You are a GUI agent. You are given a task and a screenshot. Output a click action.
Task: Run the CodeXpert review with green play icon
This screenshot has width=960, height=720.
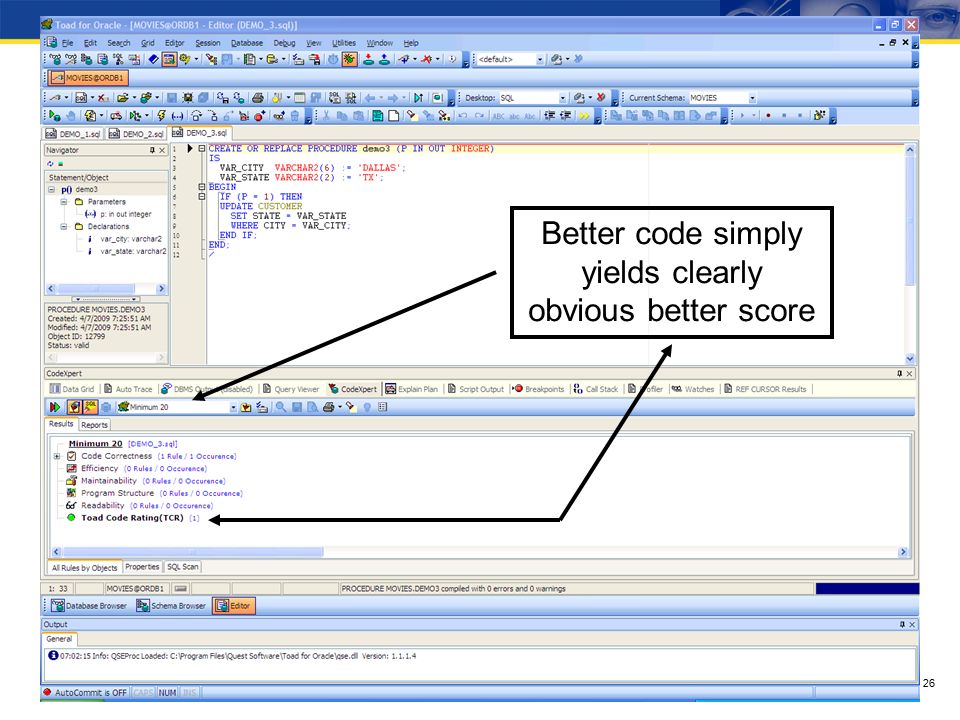pyautogui.click(x=54, y=407)
